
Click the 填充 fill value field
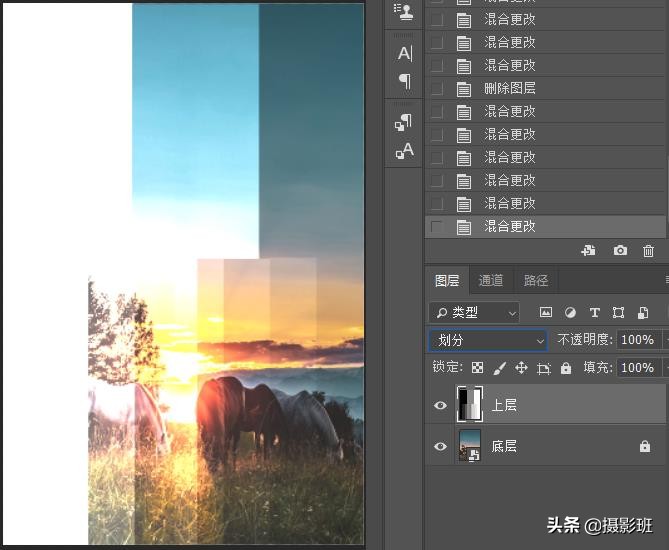[x=637, y=367]
